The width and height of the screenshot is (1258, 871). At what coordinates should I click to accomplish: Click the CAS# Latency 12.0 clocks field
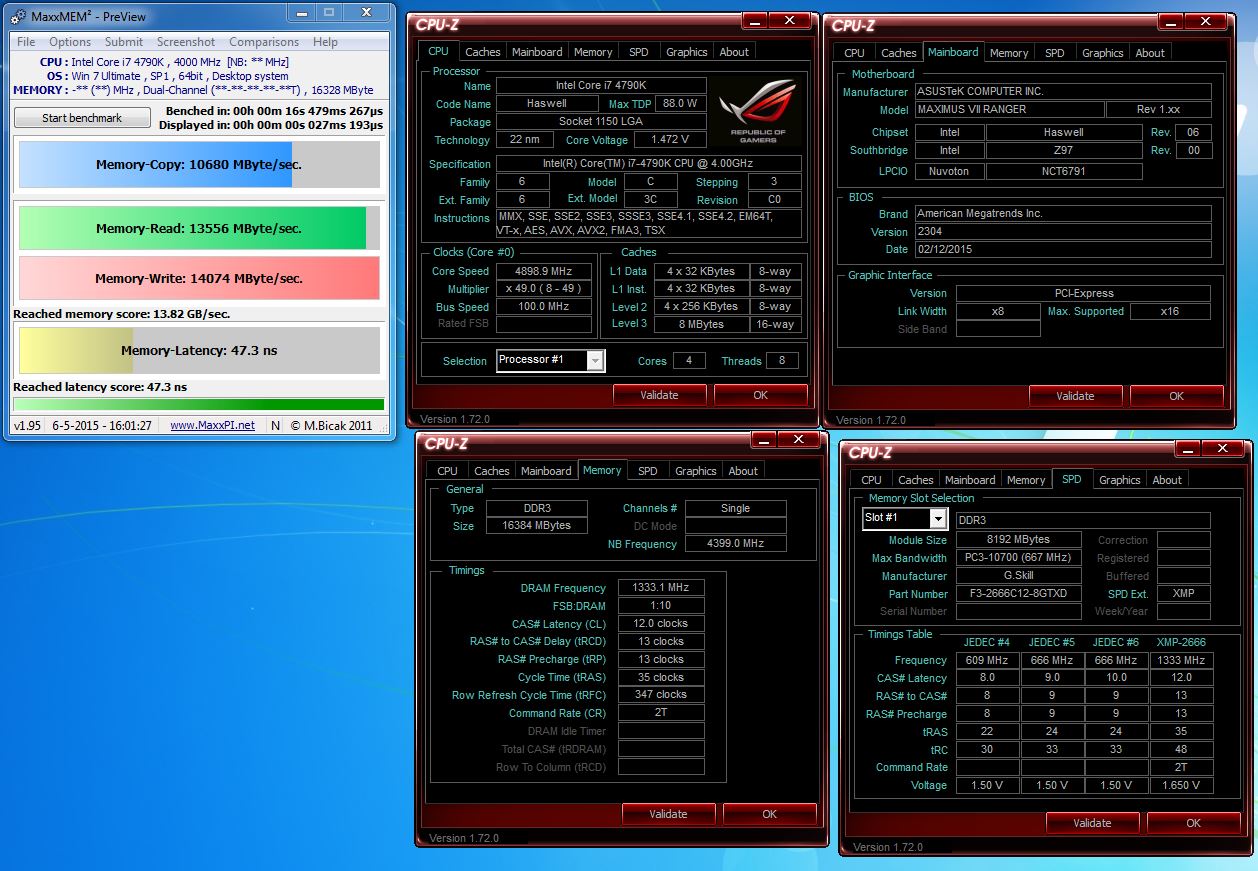(x=661, y=624)
